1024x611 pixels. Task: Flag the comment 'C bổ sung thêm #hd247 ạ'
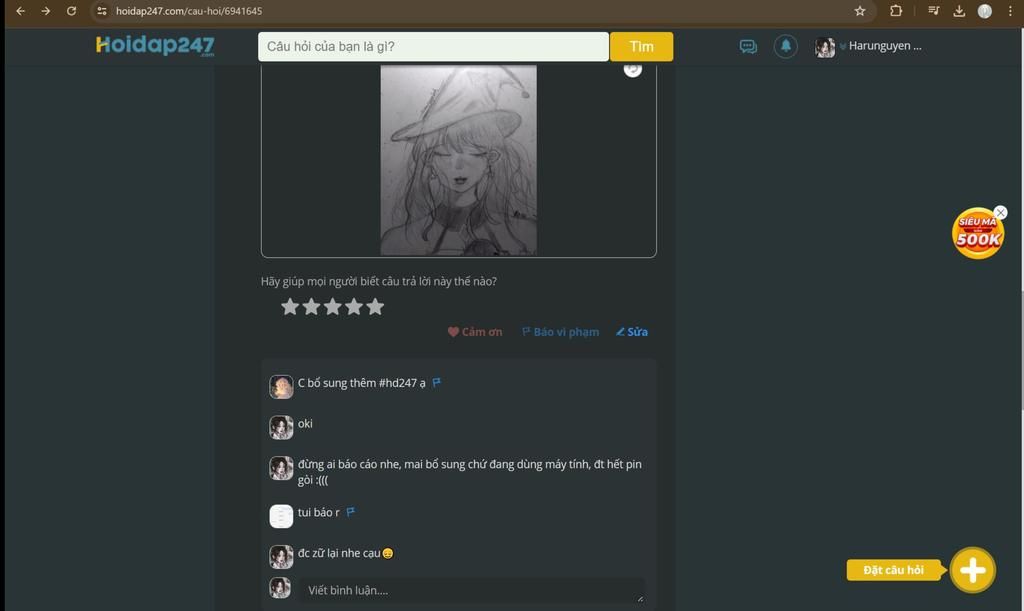(x=436, y=383)
